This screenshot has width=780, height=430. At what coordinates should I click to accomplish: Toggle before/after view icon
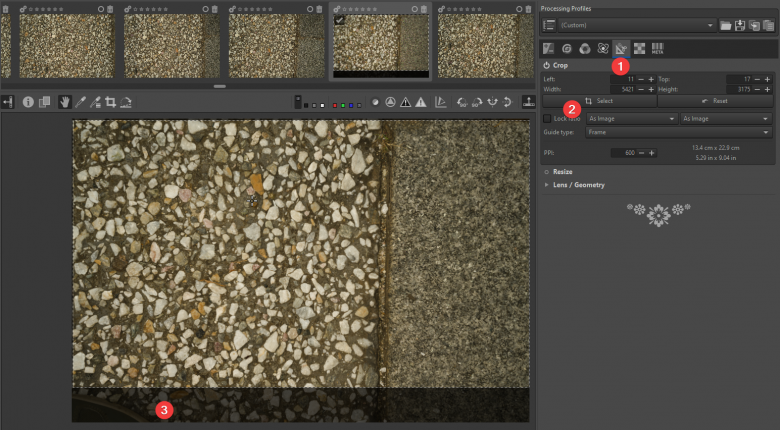(x=44, y=102)
